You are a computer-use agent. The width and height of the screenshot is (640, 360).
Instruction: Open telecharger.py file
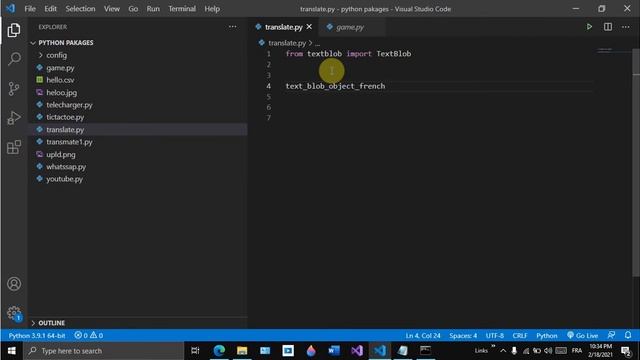[x=69, y=105]
